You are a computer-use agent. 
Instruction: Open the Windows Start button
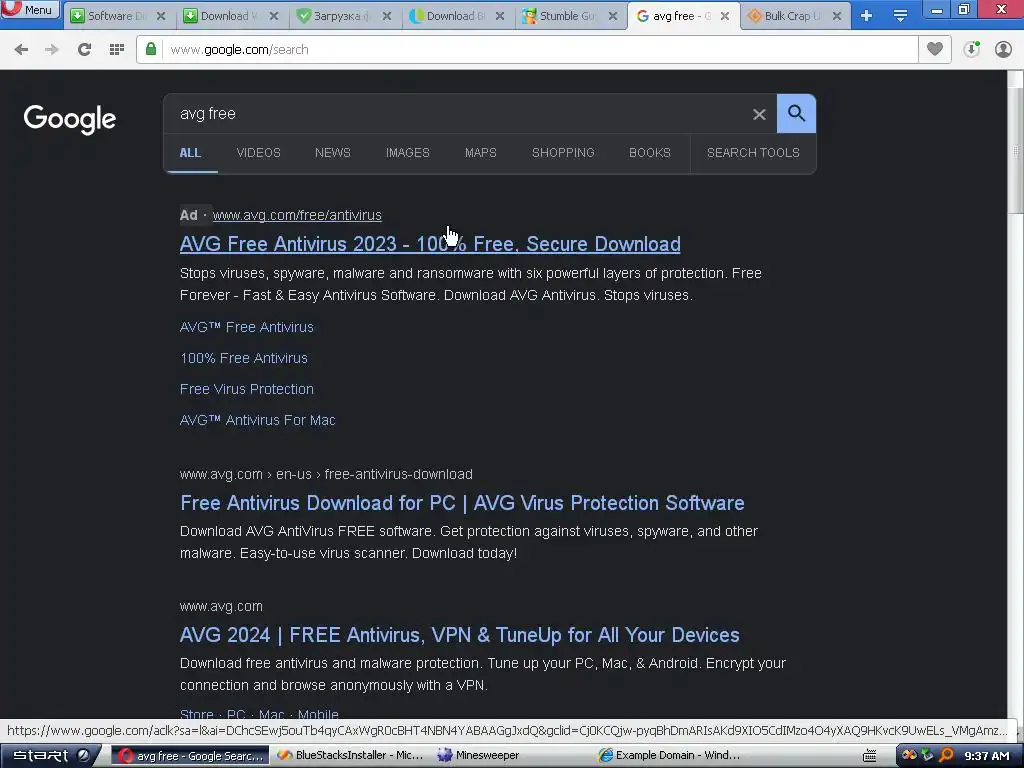pyautogui.click(x=48, y=756)
